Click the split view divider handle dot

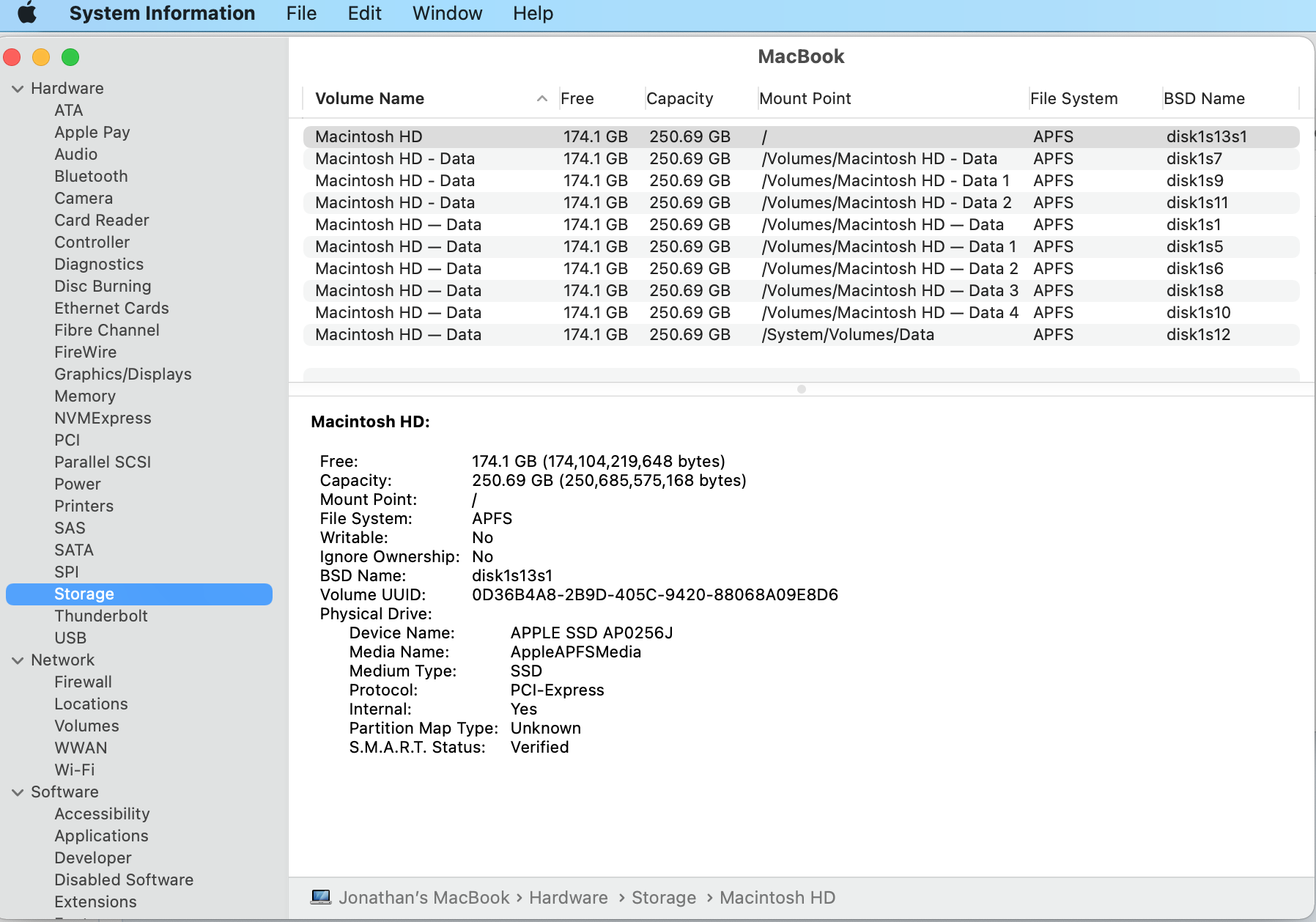pyautogui.click(x=802, y=389)
